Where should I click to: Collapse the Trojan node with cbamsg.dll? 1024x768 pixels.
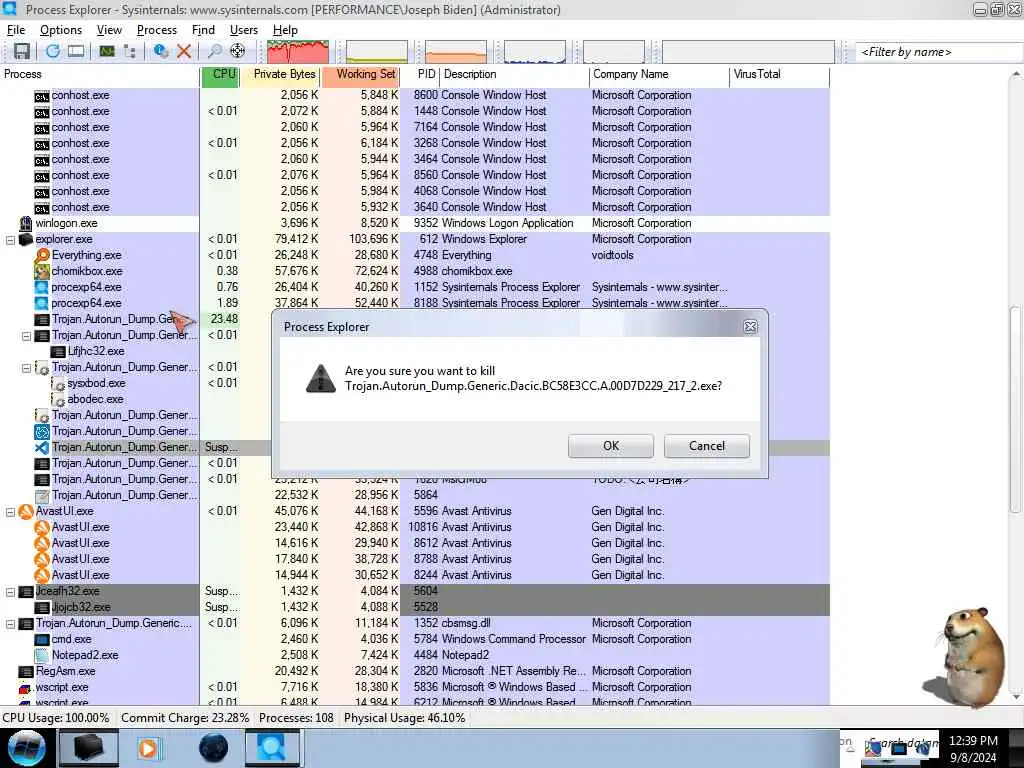(x=10, y=624)
